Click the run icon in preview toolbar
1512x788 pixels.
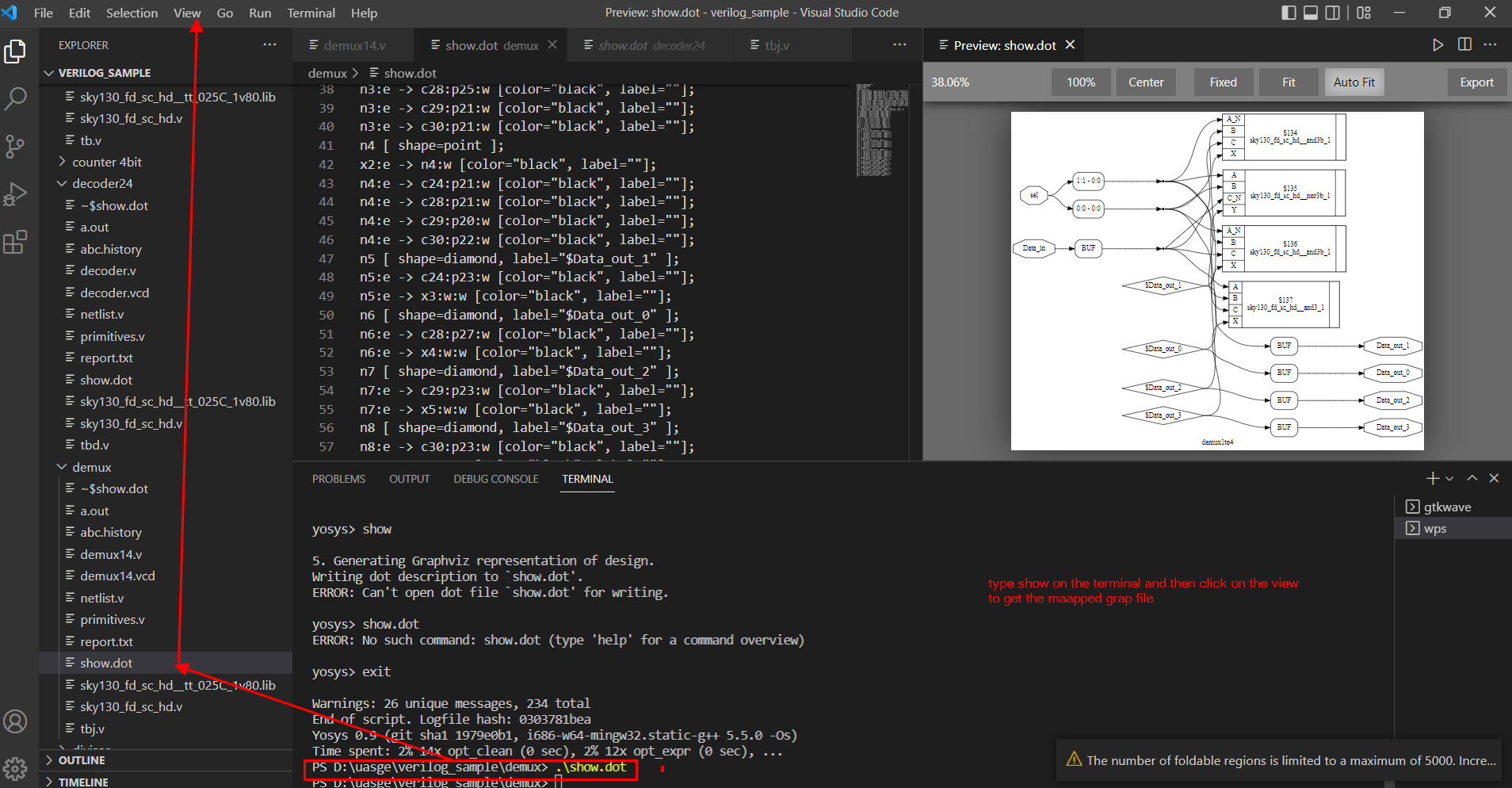[1438, 45]
